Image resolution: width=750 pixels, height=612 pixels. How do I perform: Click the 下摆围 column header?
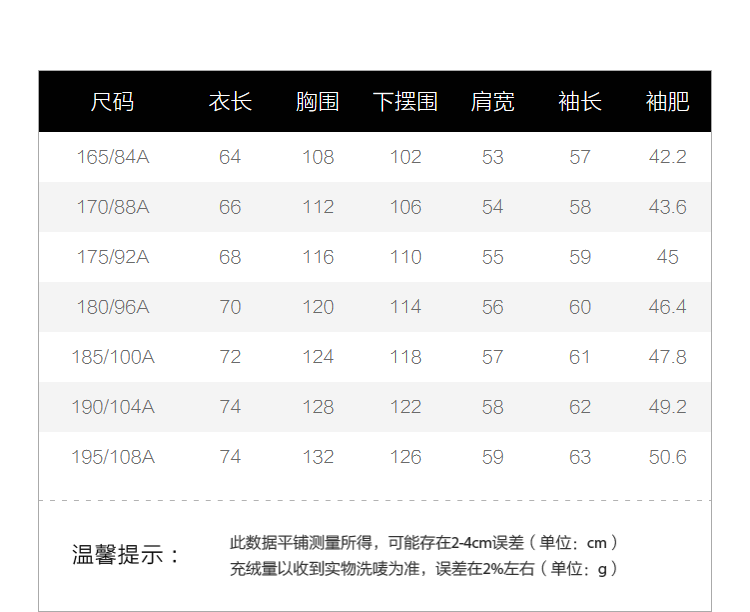(x=405, y=102)
